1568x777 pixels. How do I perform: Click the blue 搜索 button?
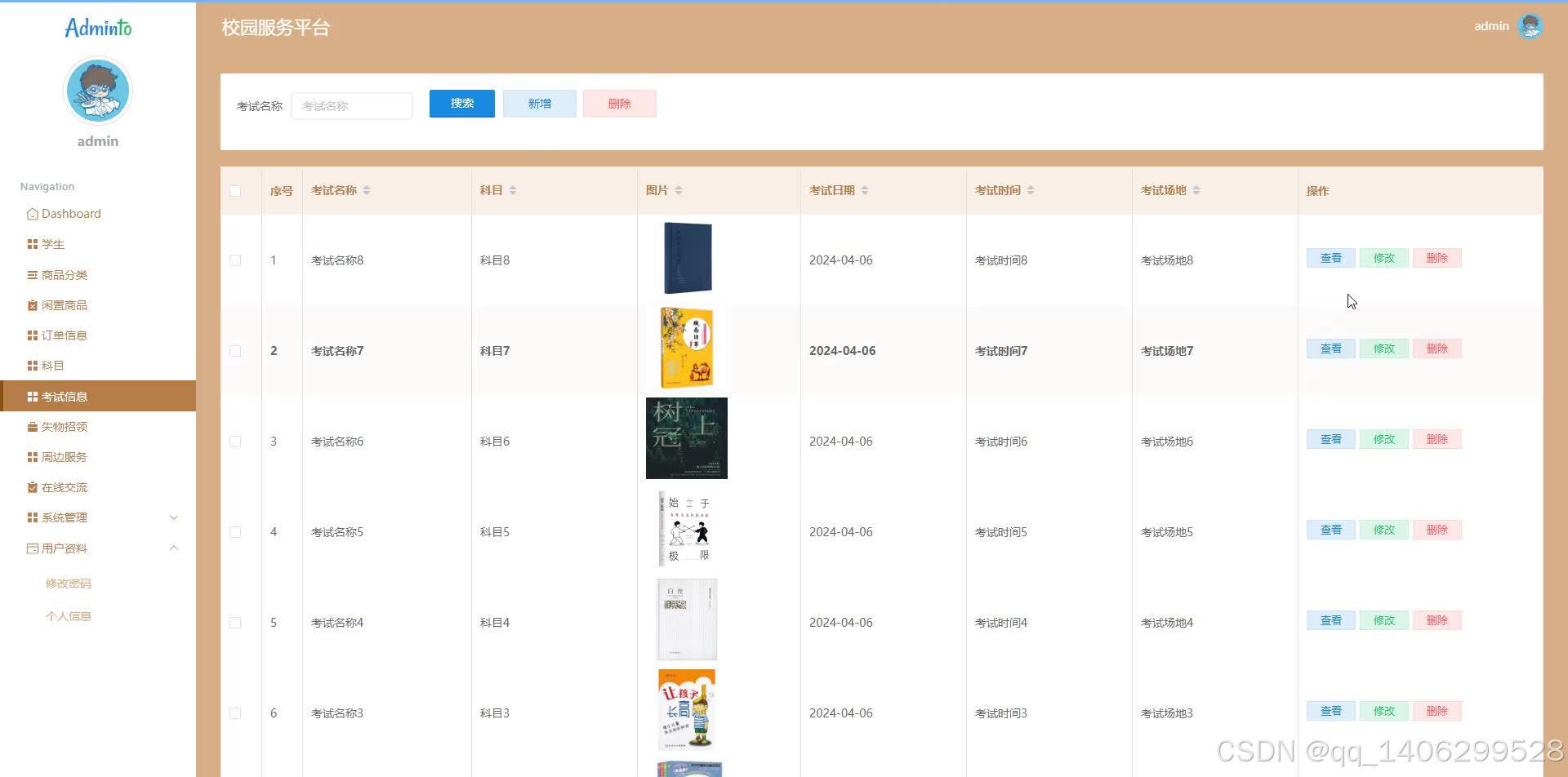[x=462, y=104]
